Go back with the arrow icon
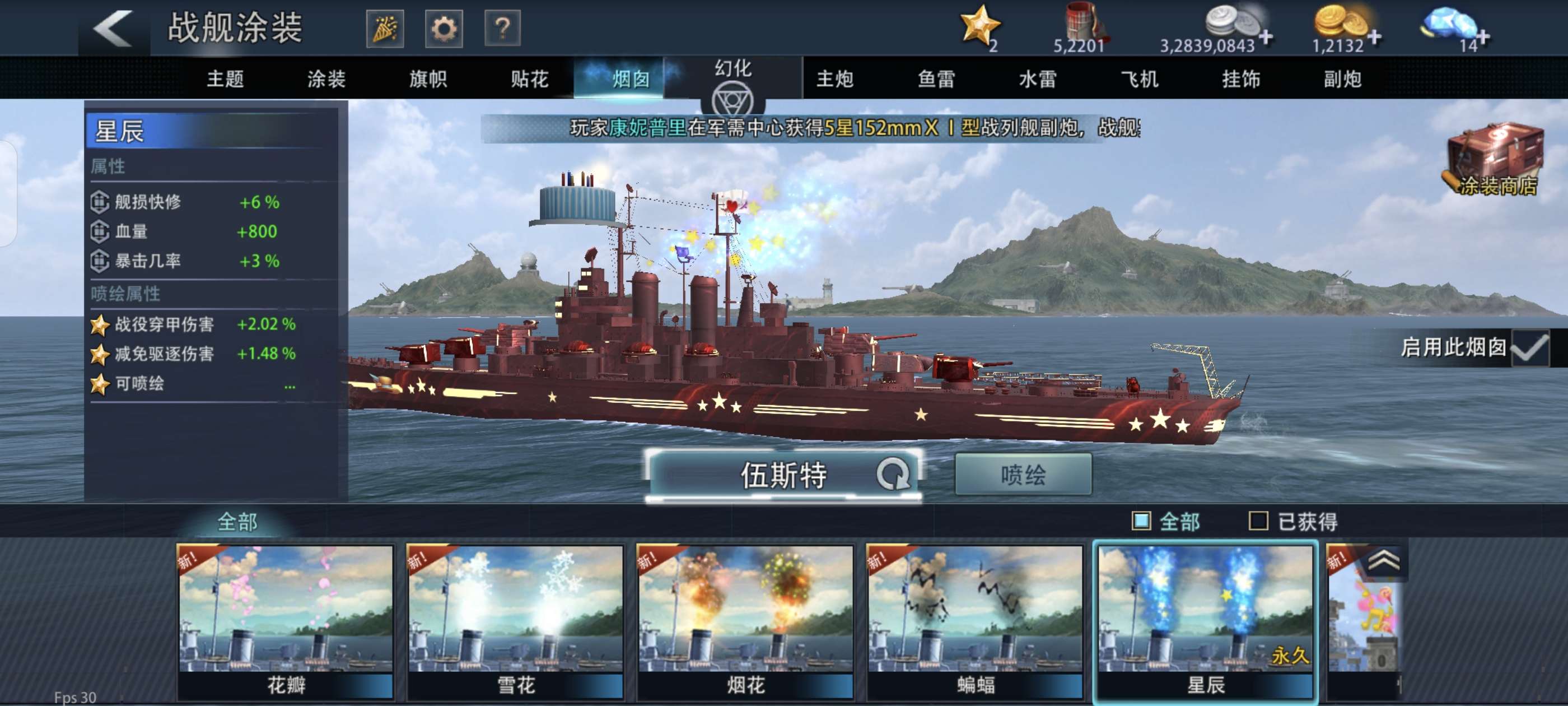This screenshot has width=1568, height=706. pyautogui.click(x=113, y=28)
